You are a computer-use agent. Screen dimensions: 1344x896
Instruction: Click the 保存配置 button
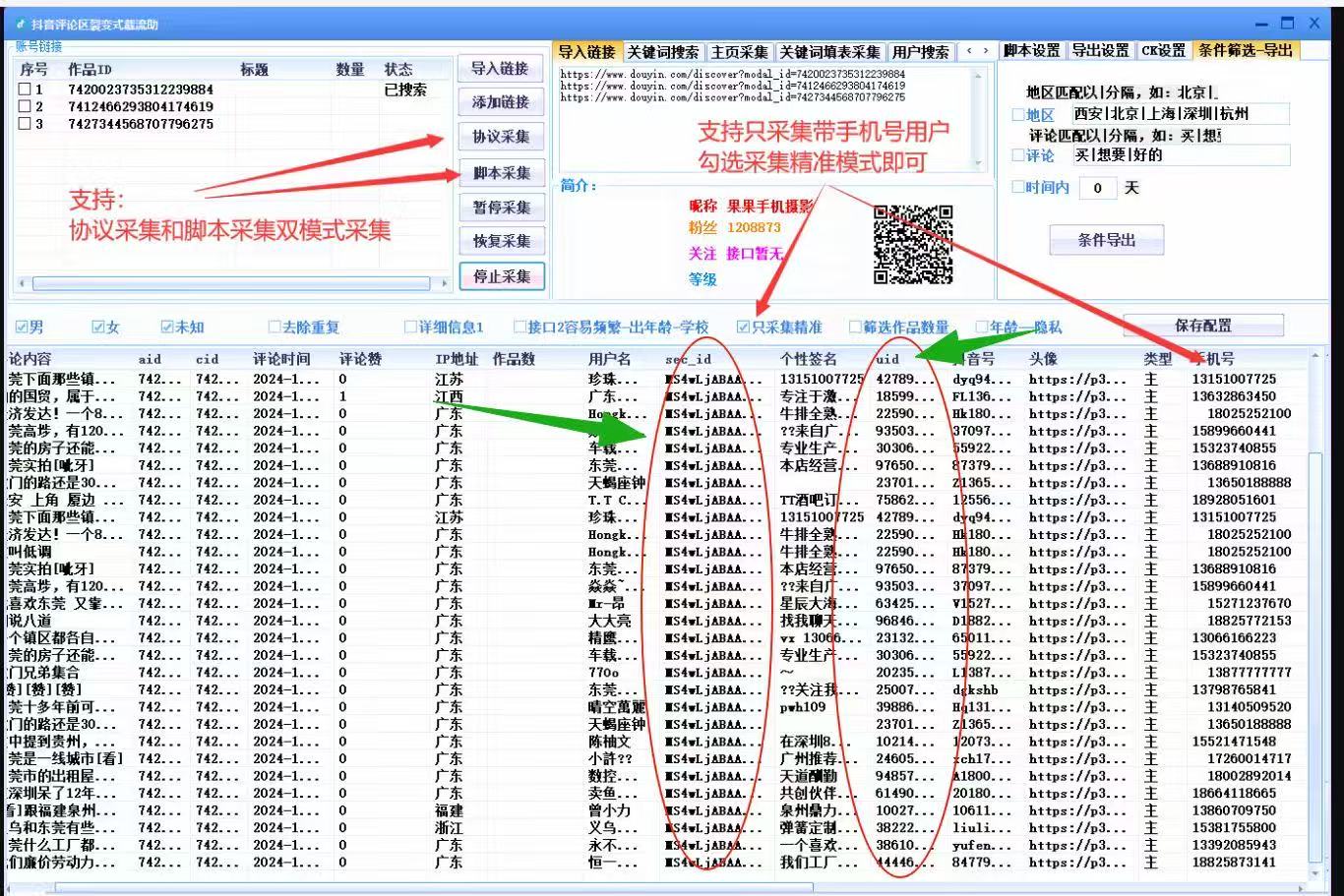(x=1202, y=326)
